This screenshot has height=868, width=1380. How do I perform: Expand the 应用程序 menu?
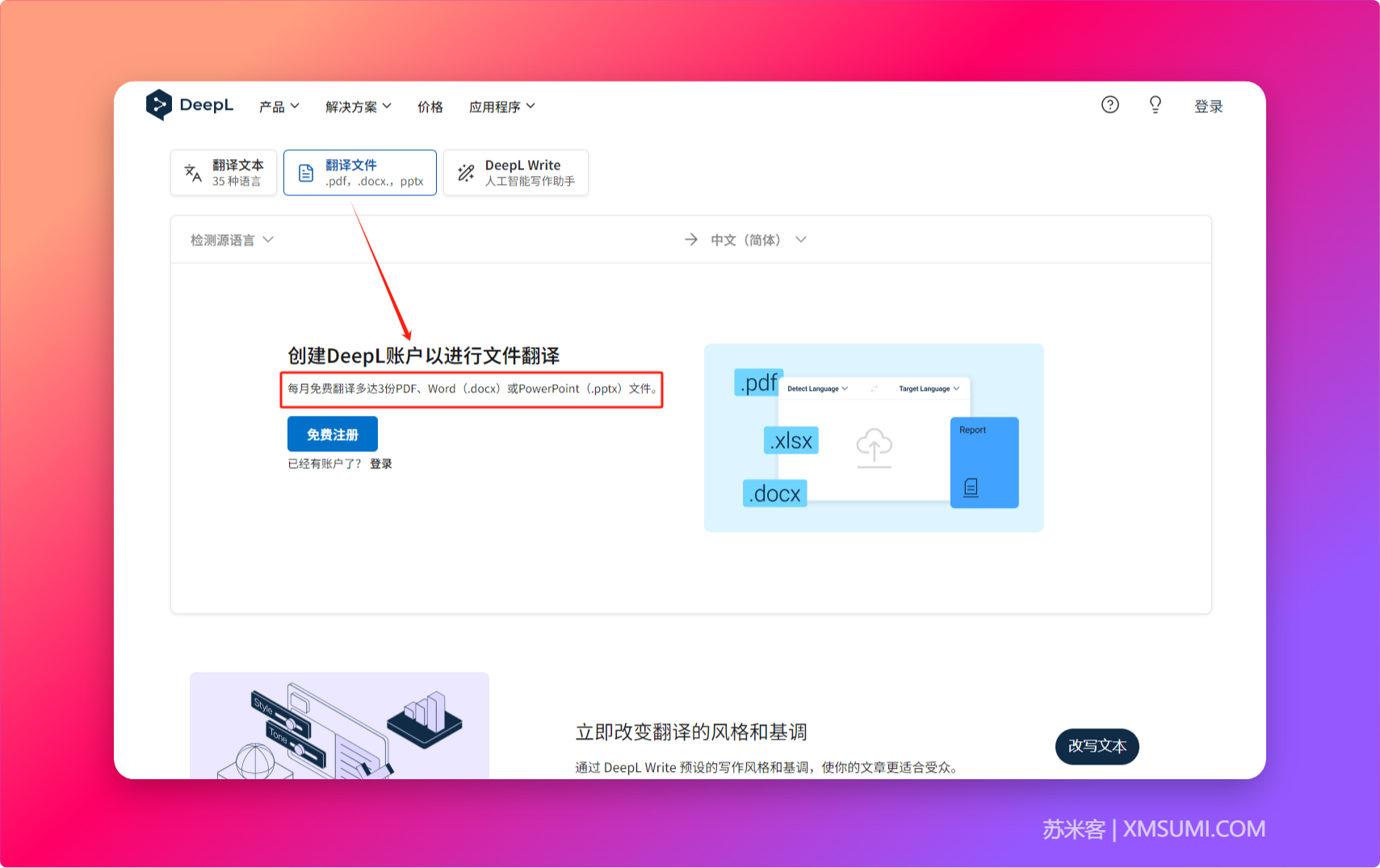pyautogui.click(x=502, y=107)
